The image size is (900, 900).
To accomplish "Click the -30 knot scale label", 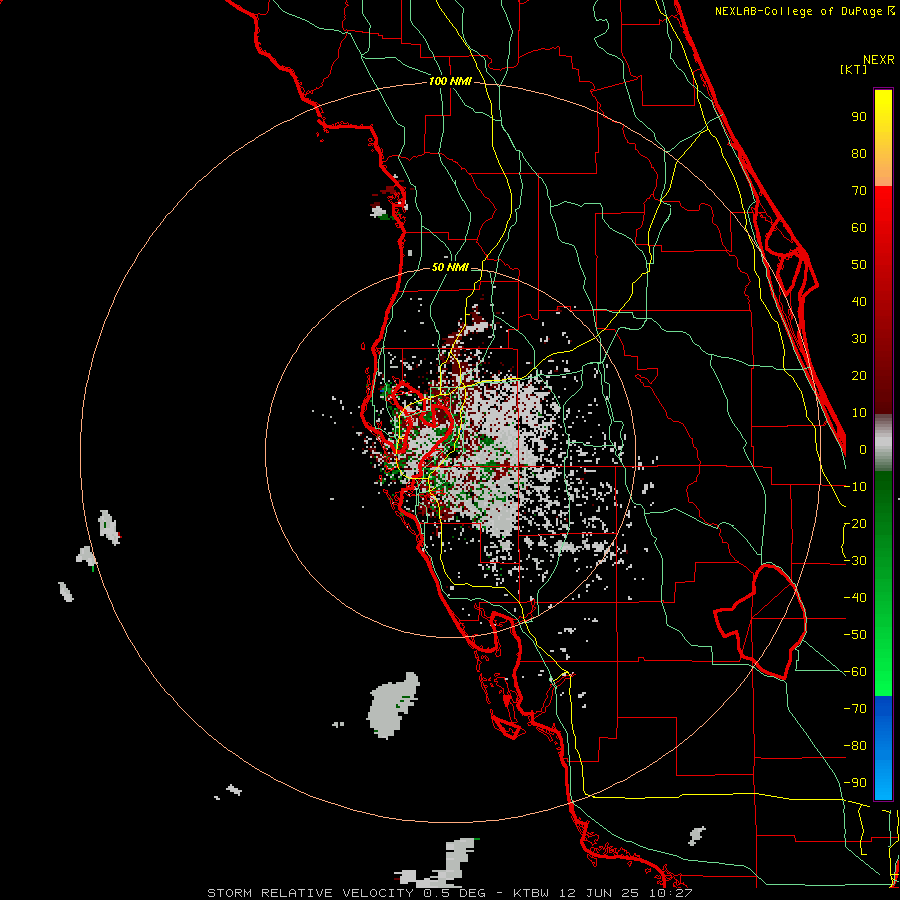I will tap(855, 561).
